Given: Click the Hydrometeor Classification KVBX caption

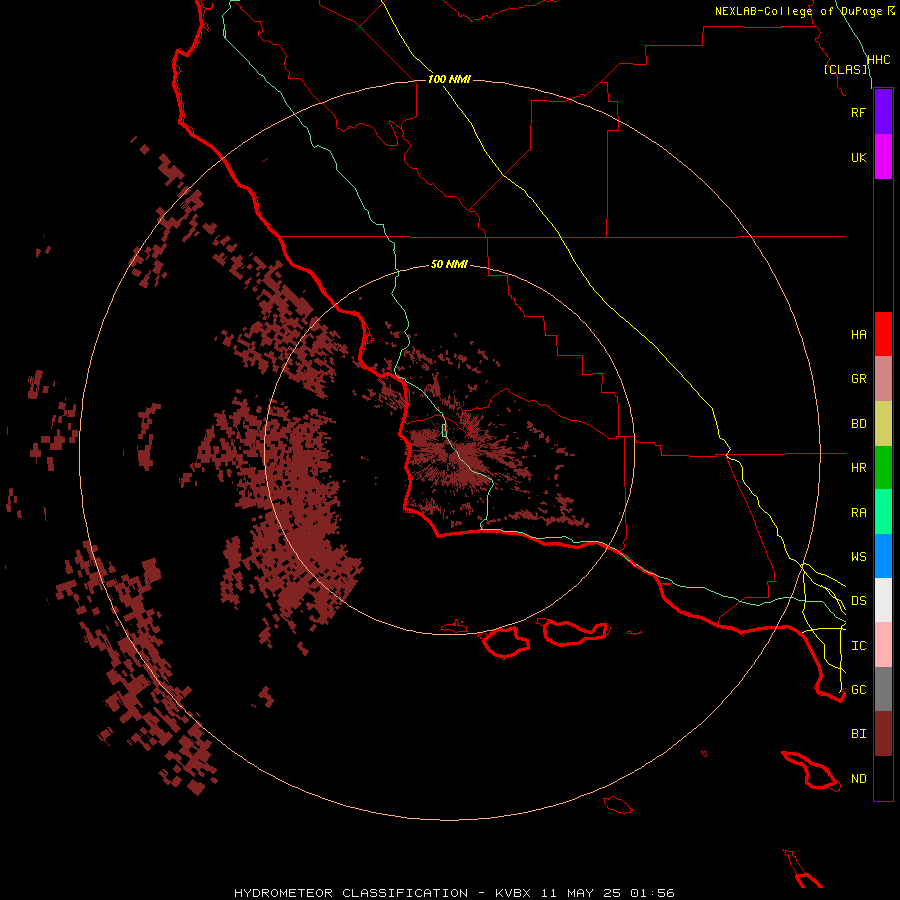Looking at the screenshot, I should tap(454, 893).
